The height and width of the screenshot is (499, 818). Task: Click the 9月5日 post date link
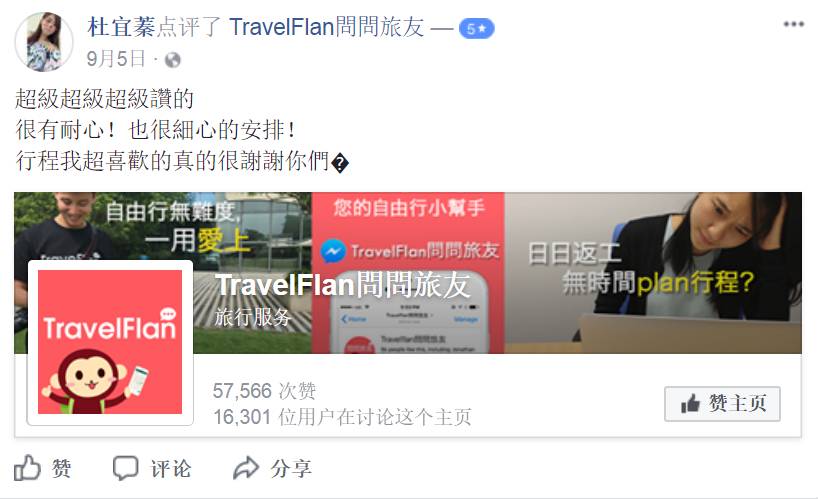click(116, 59)
